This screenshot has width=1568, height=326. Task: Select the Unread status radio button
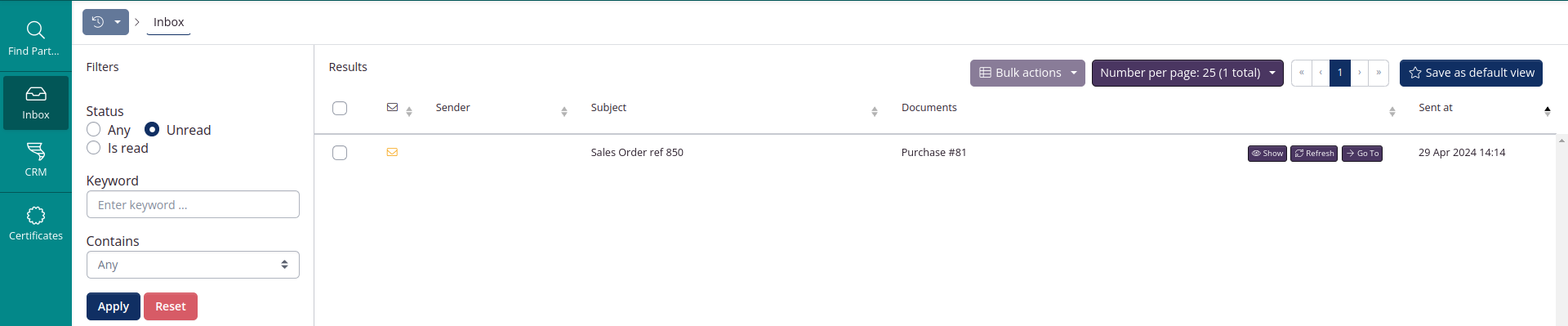click(x=152, y=129)
